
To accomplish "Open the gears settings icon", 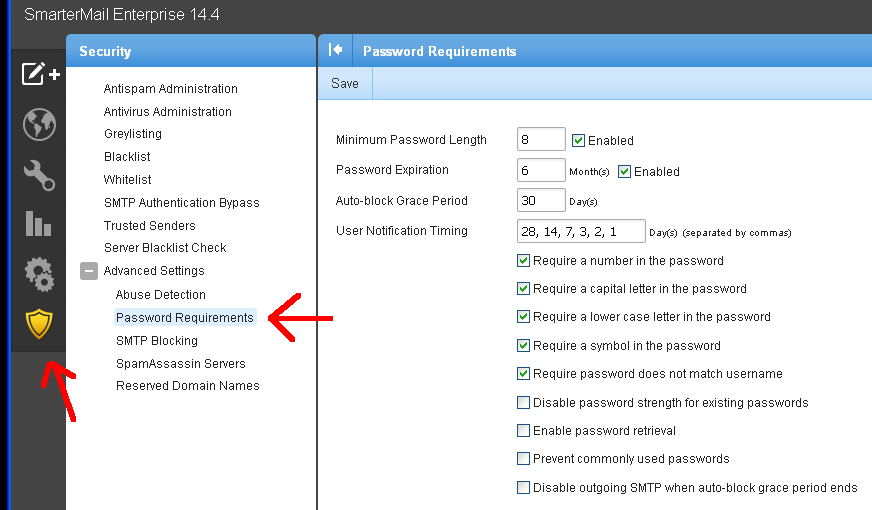I will (x=39, y=274).
